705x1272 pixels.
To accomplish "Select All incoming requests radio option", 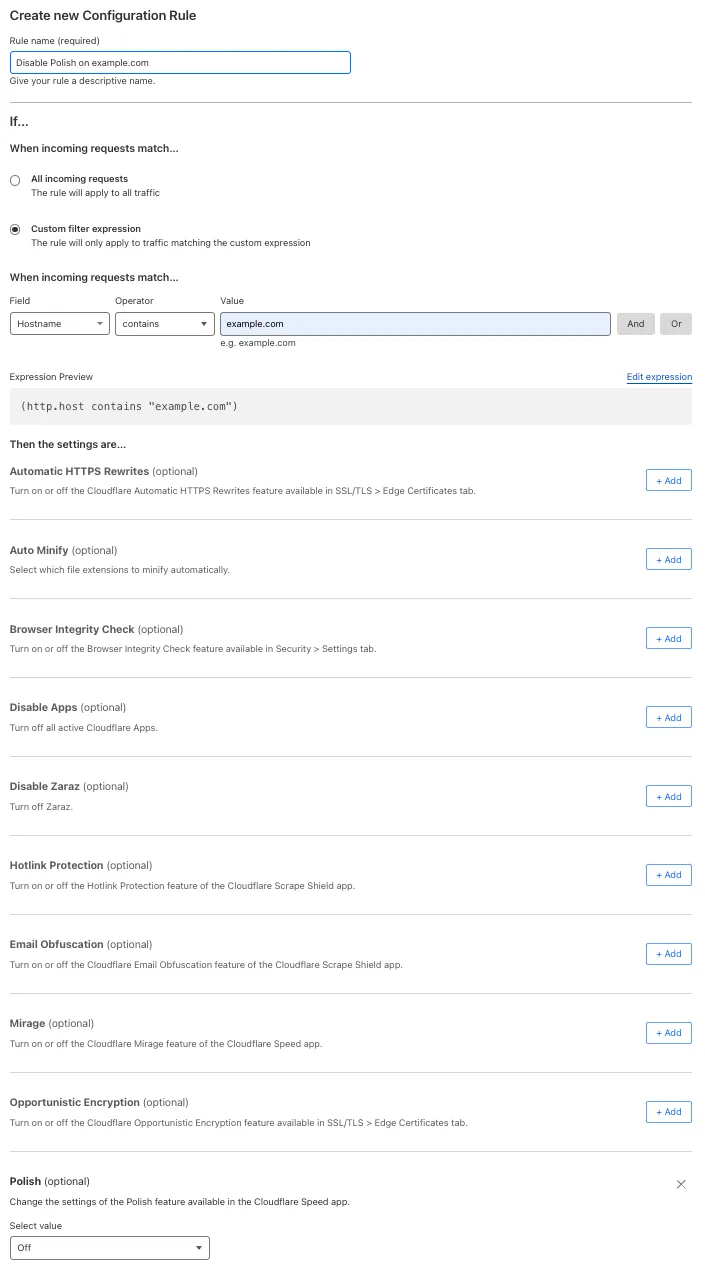I will [x=15, y=181].
